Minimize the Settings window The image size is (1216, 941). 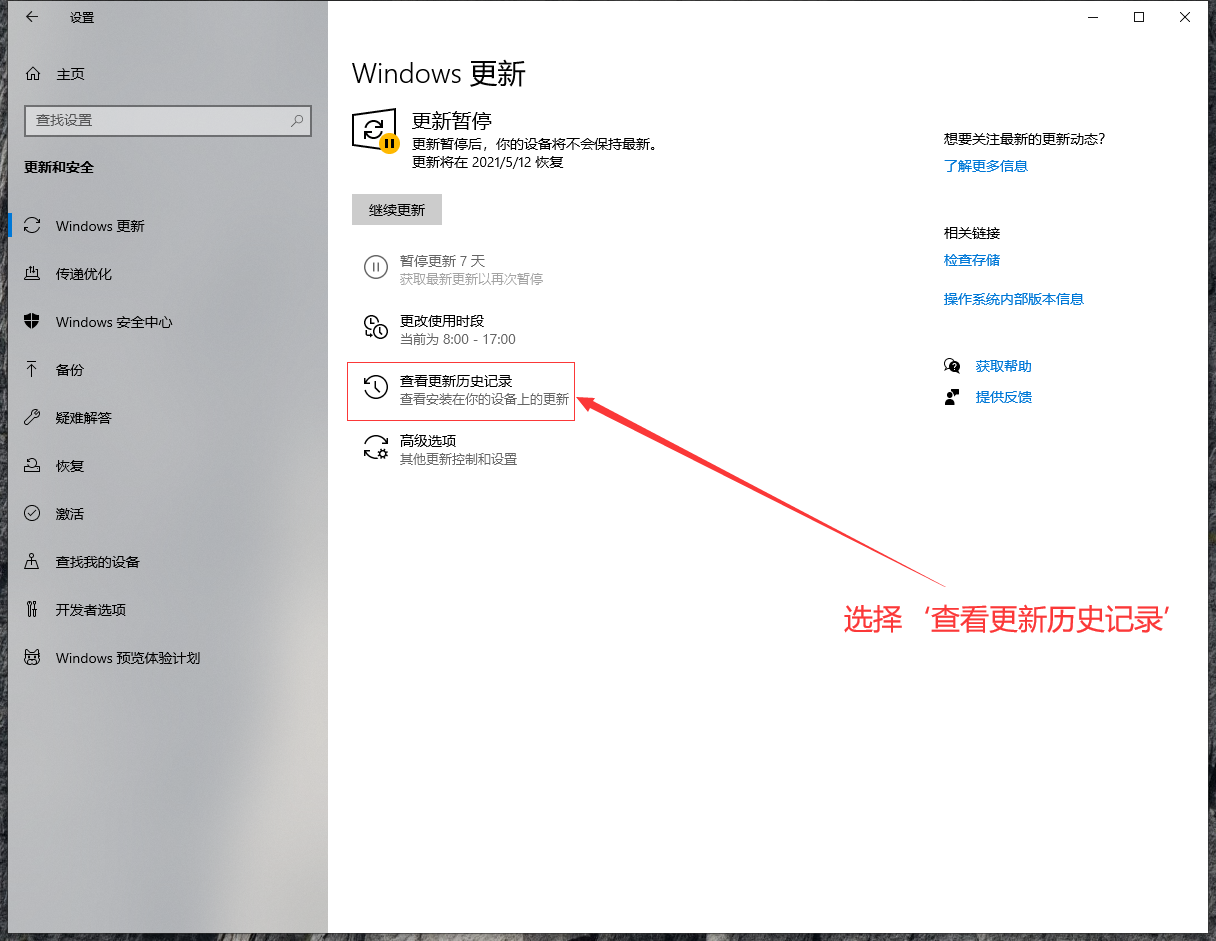coord(1093,17)
